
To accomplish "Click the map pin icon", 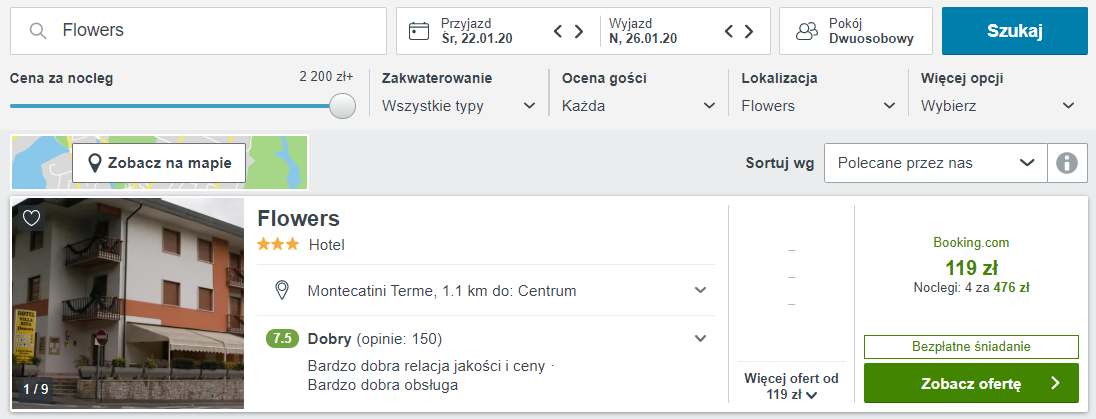I will [x=94, y=163].
